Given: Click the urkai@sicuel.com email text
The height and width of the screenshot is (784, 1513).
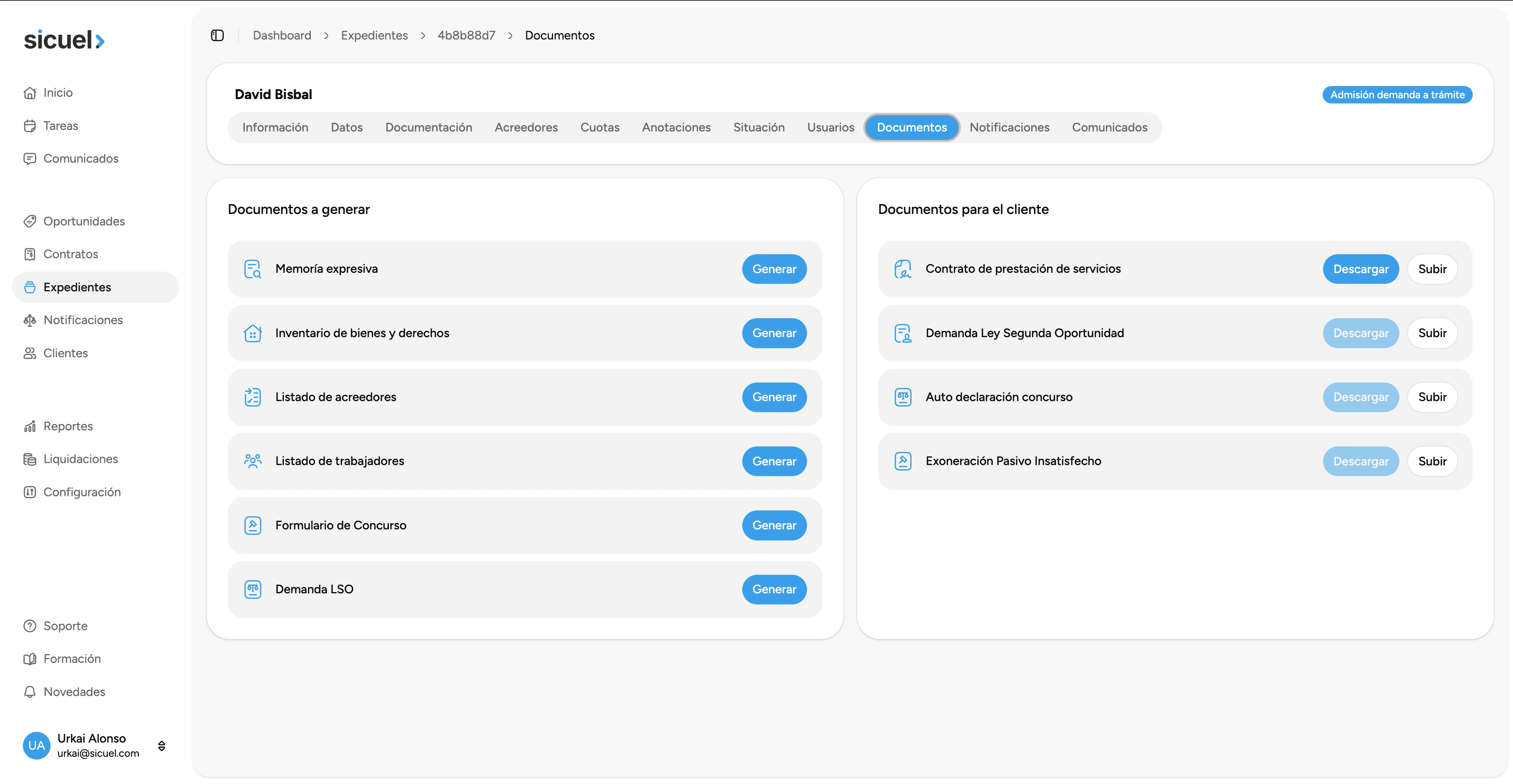Looking at the screenshot, I should coord(98,753).
